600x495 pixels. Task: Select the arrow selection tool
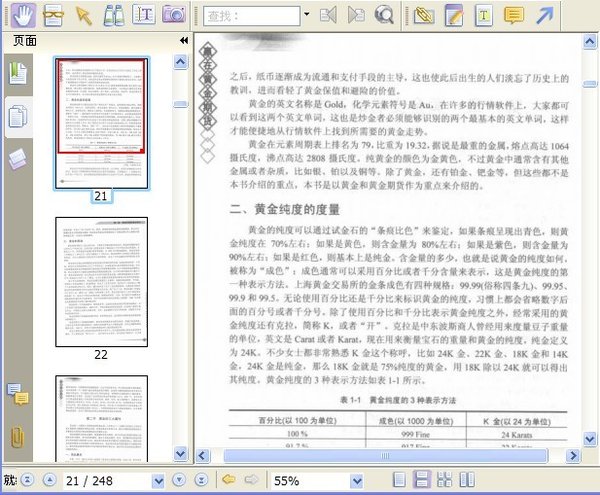coord(83,15)
